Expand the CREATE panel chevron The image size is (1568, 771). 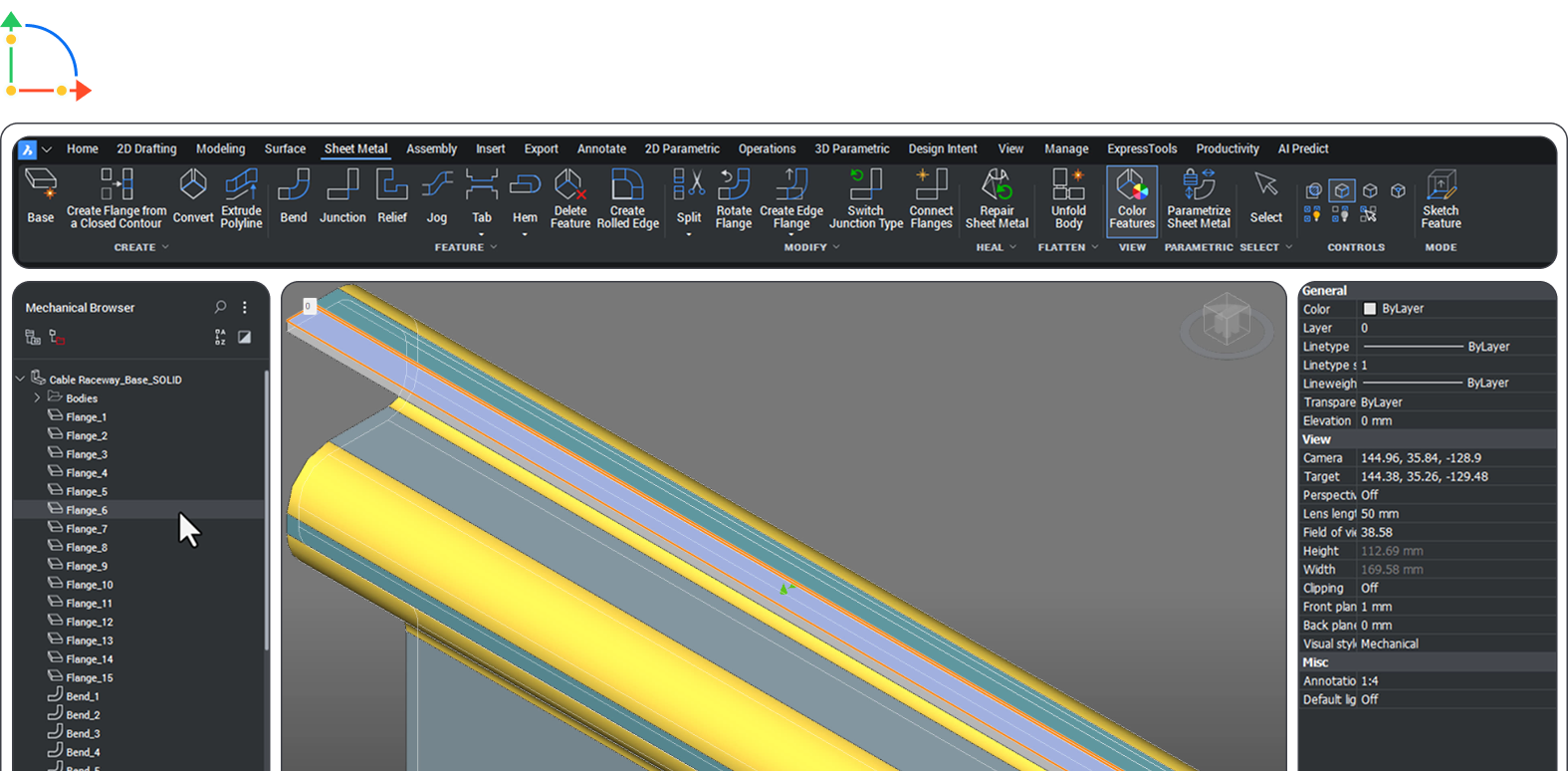point(165,247)
